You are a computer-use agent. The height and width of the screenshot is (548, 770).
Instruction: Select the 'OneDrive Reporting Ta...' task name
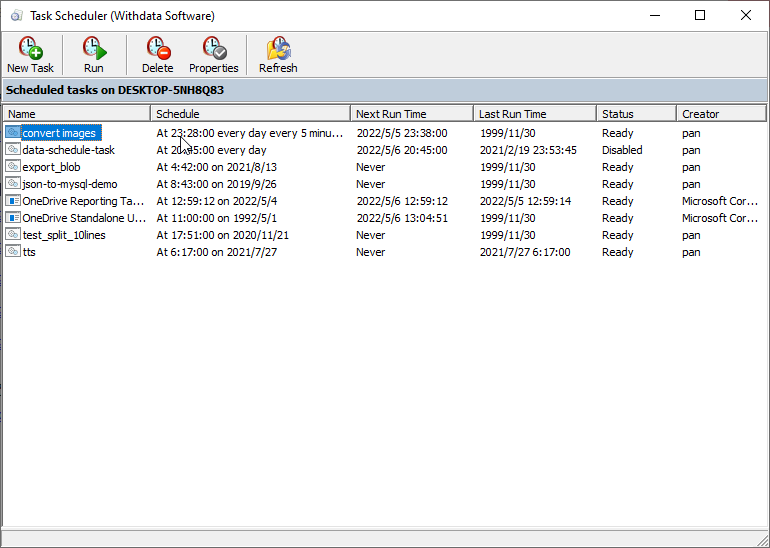point(83,201)
